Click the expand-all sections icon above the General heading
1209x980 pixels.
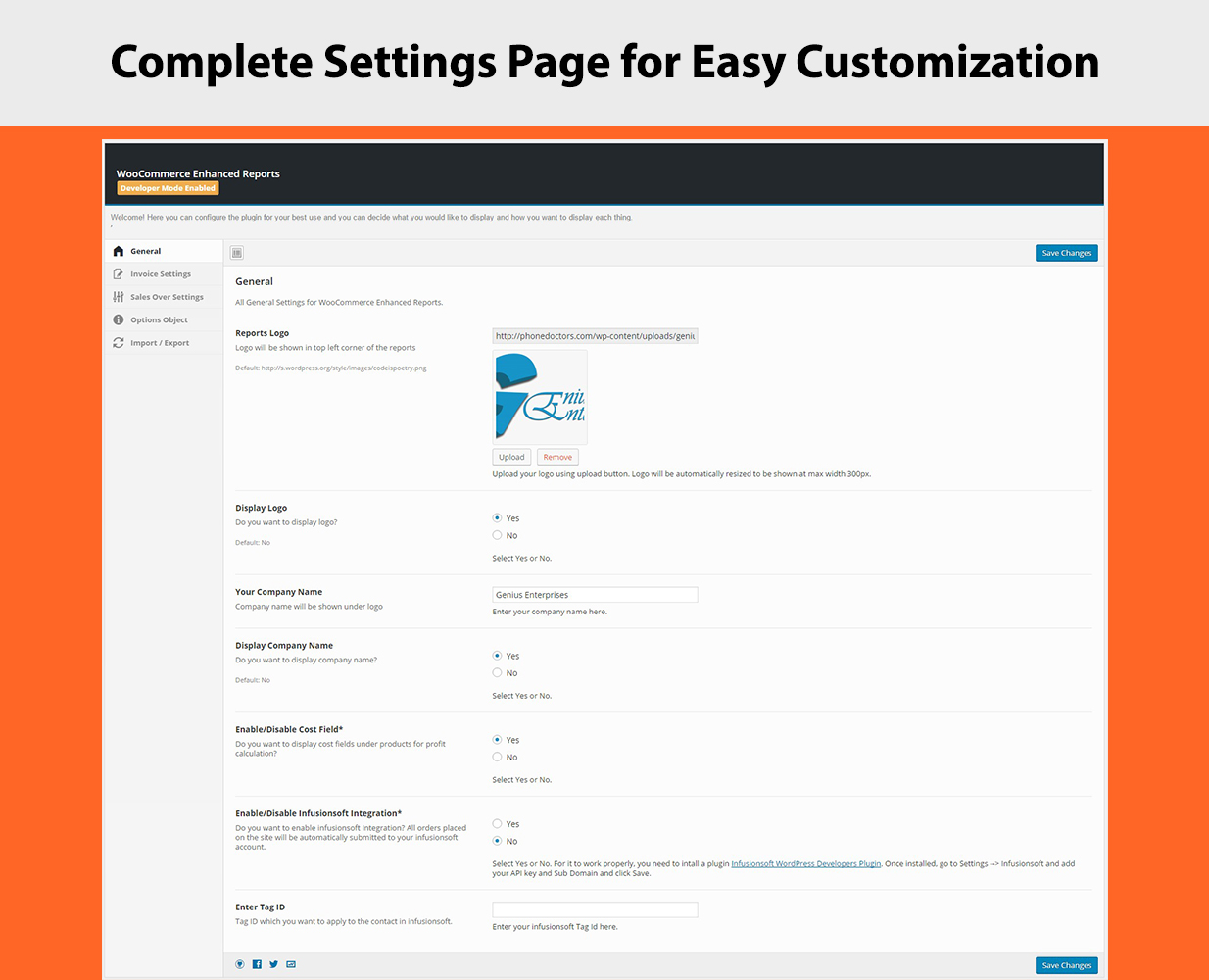click(x=237, y=253)
